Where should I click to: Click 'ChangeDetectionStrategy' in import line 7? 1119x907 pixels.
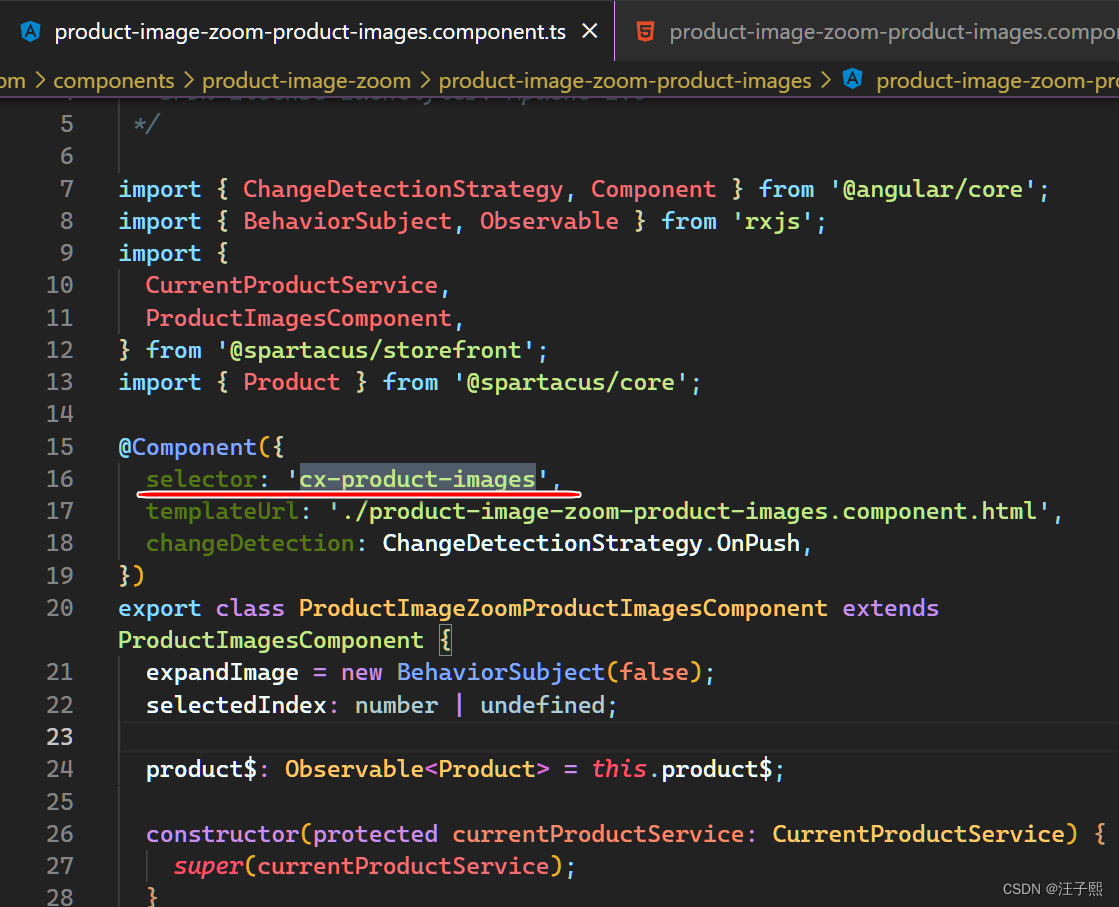coord(403,189)
